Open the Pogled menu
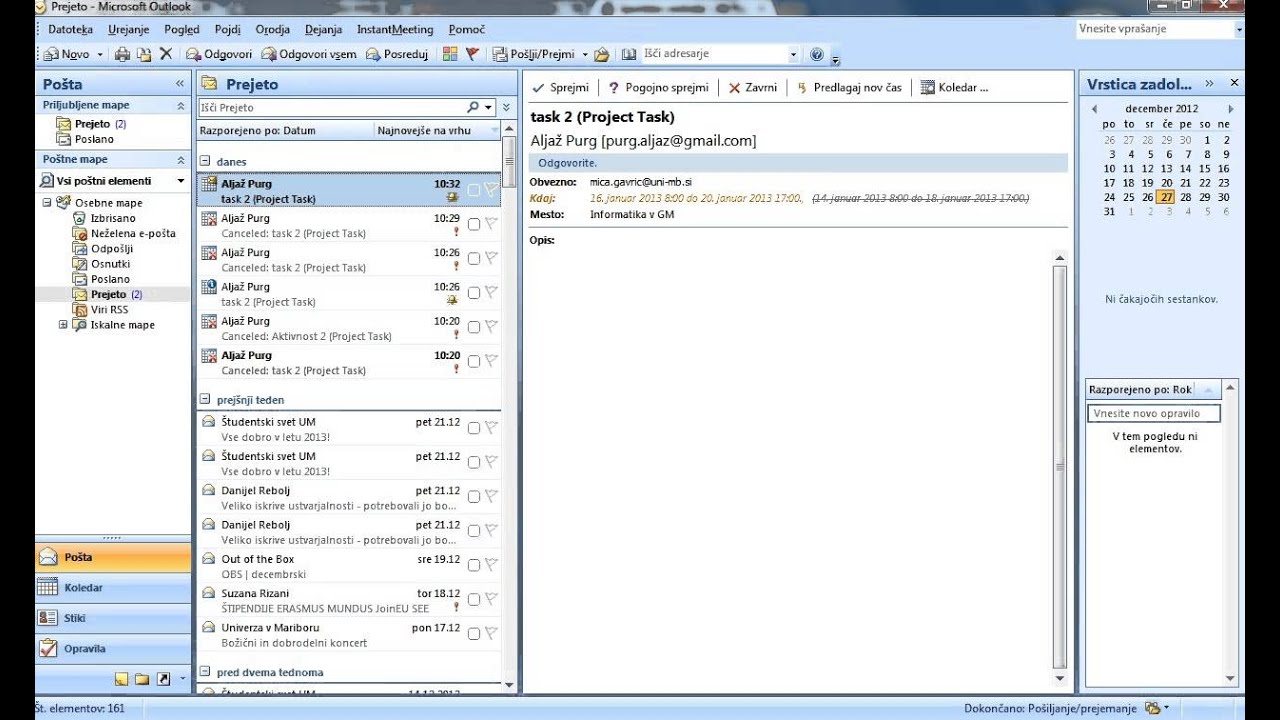This screenshot has width=1280, height=720. (182, 30)
